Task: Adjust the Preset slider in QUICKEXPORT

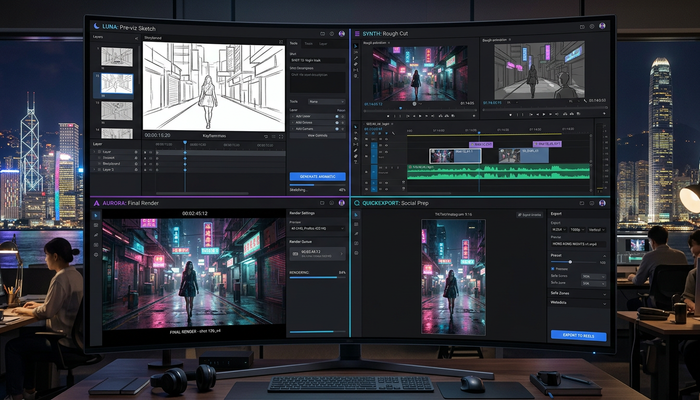Action: point(570,262)
